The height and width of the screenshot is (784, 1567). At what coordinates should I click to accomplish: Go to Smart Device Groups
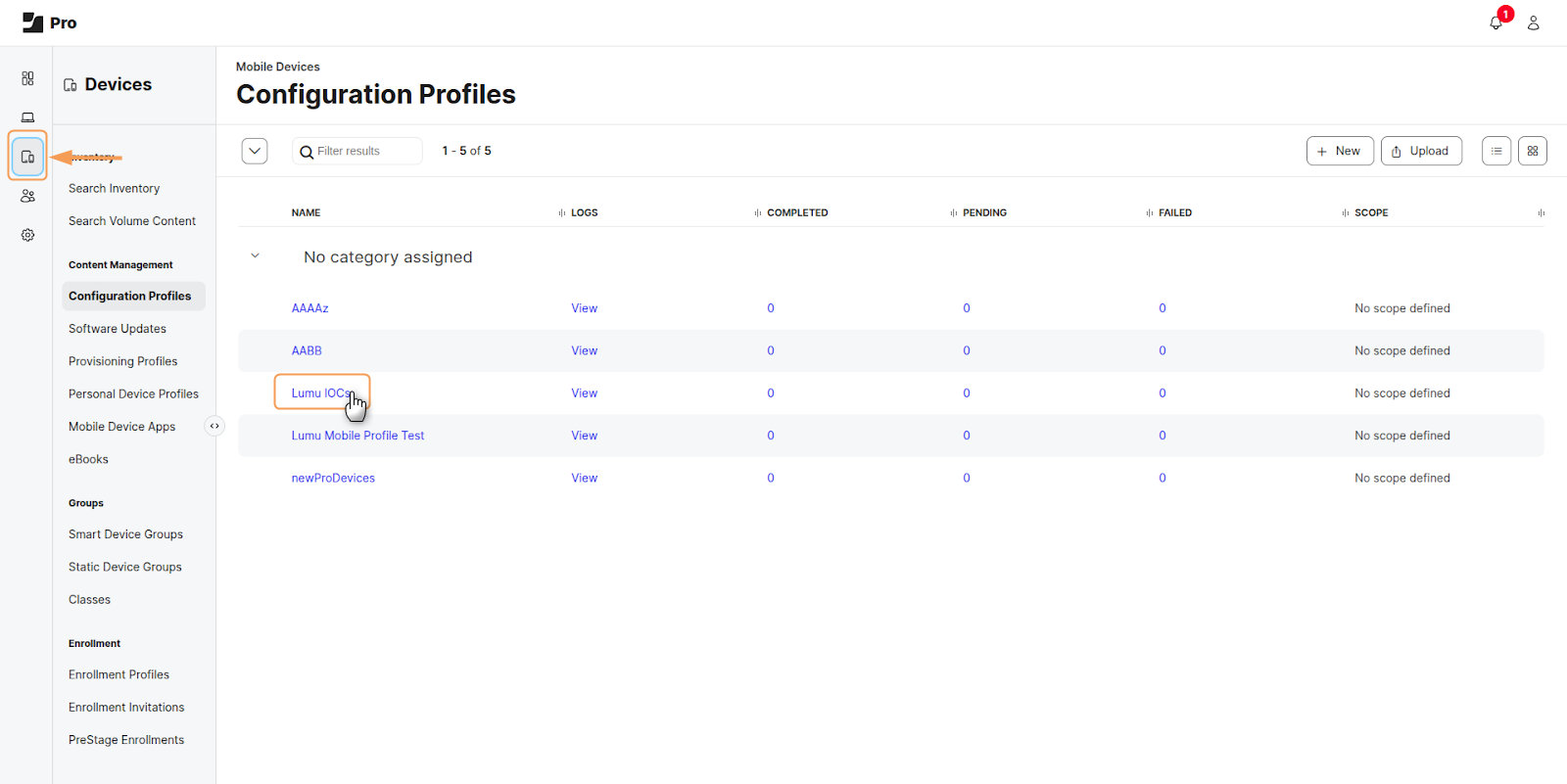click(x=125, y=534)
